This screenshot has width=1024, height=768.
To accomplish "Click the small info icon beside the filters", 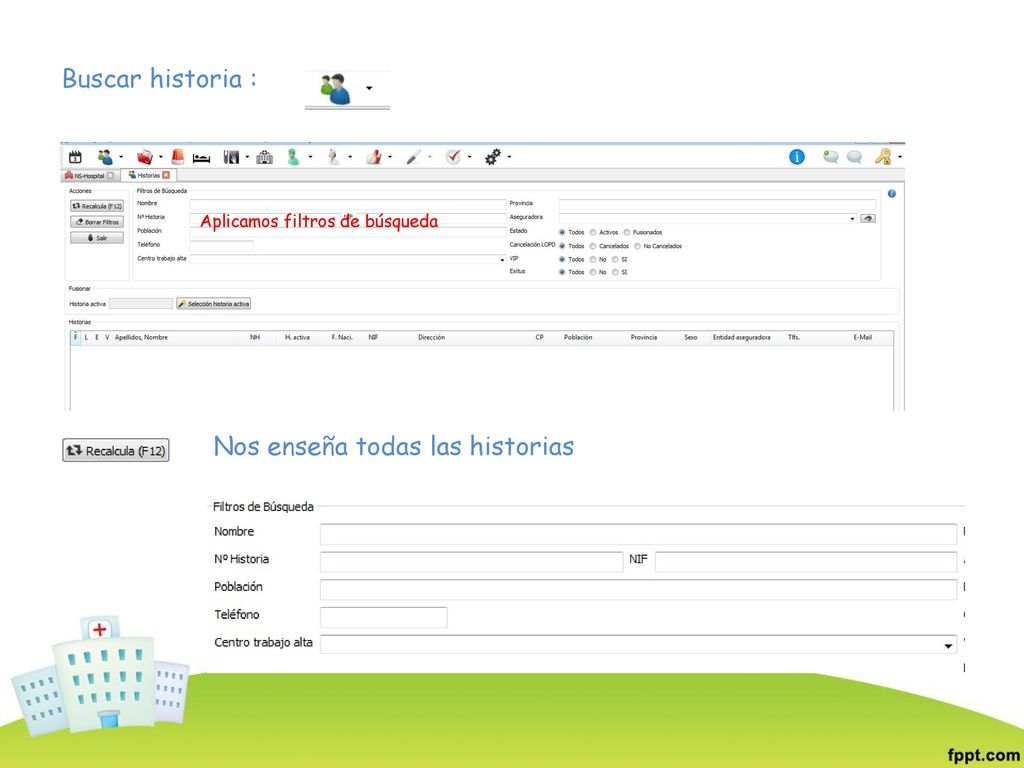I will 891,194.
